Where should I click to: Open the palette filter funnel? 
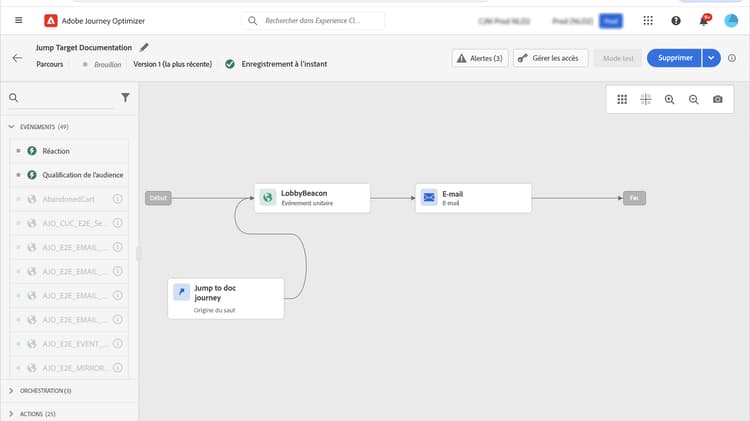click(125, 98)
